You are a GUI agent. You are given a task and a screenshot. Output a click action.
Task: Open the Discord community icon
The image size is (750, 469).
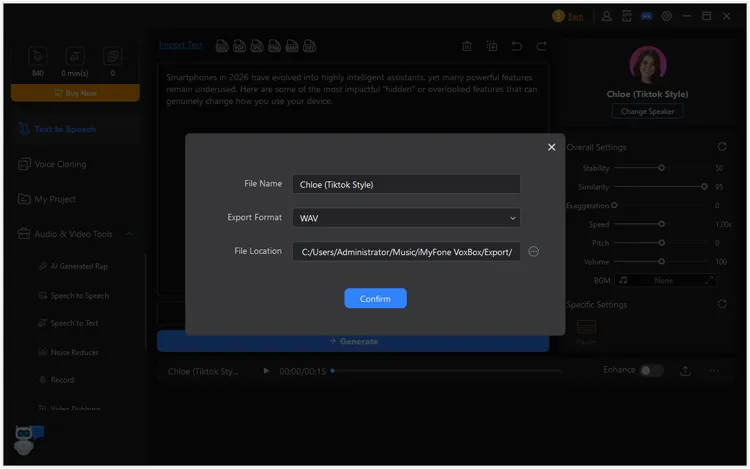pos(646,16)
